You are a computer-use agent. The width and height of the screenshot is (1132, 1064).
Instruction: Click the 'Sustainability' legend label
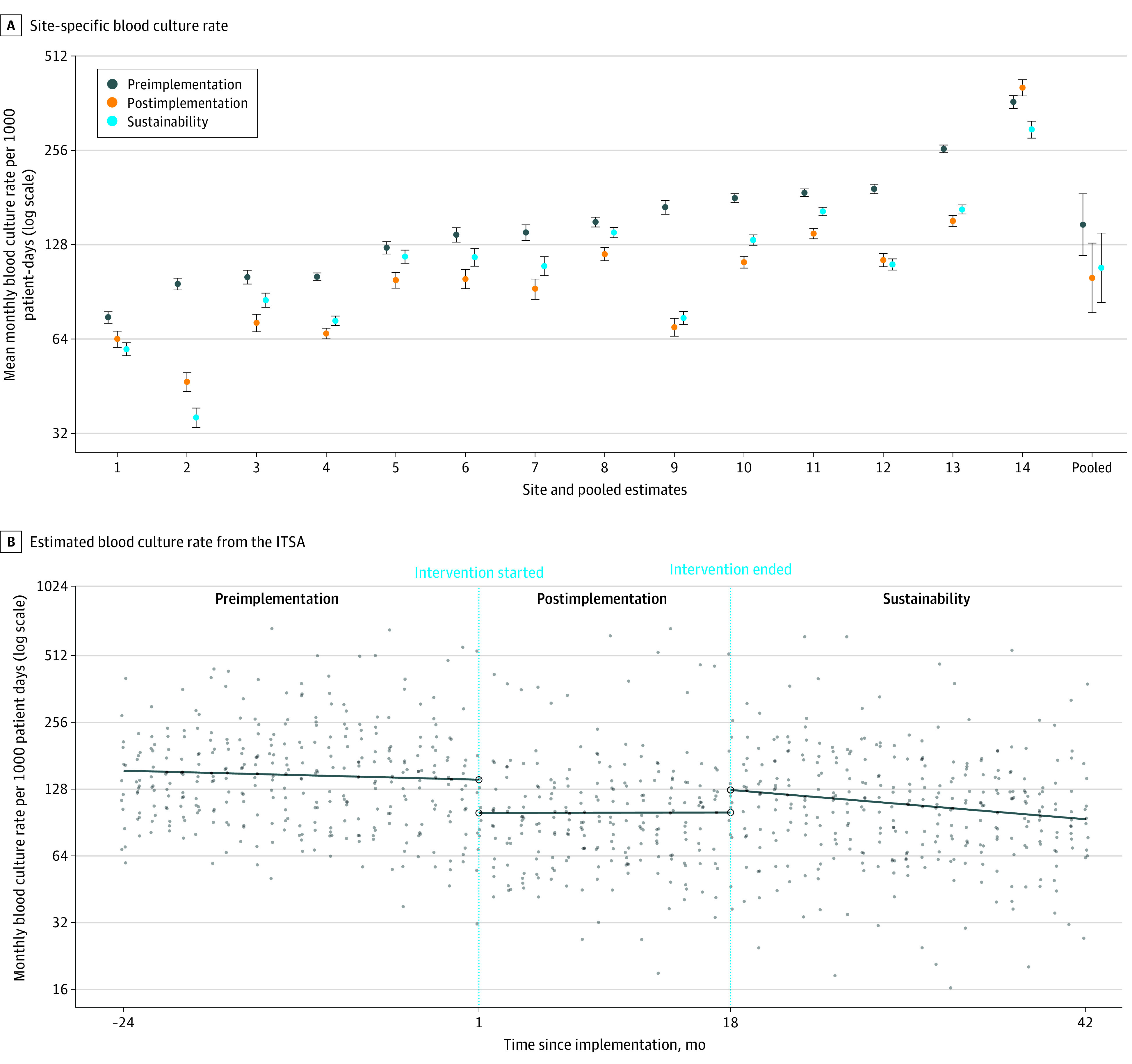pos(168,122)
